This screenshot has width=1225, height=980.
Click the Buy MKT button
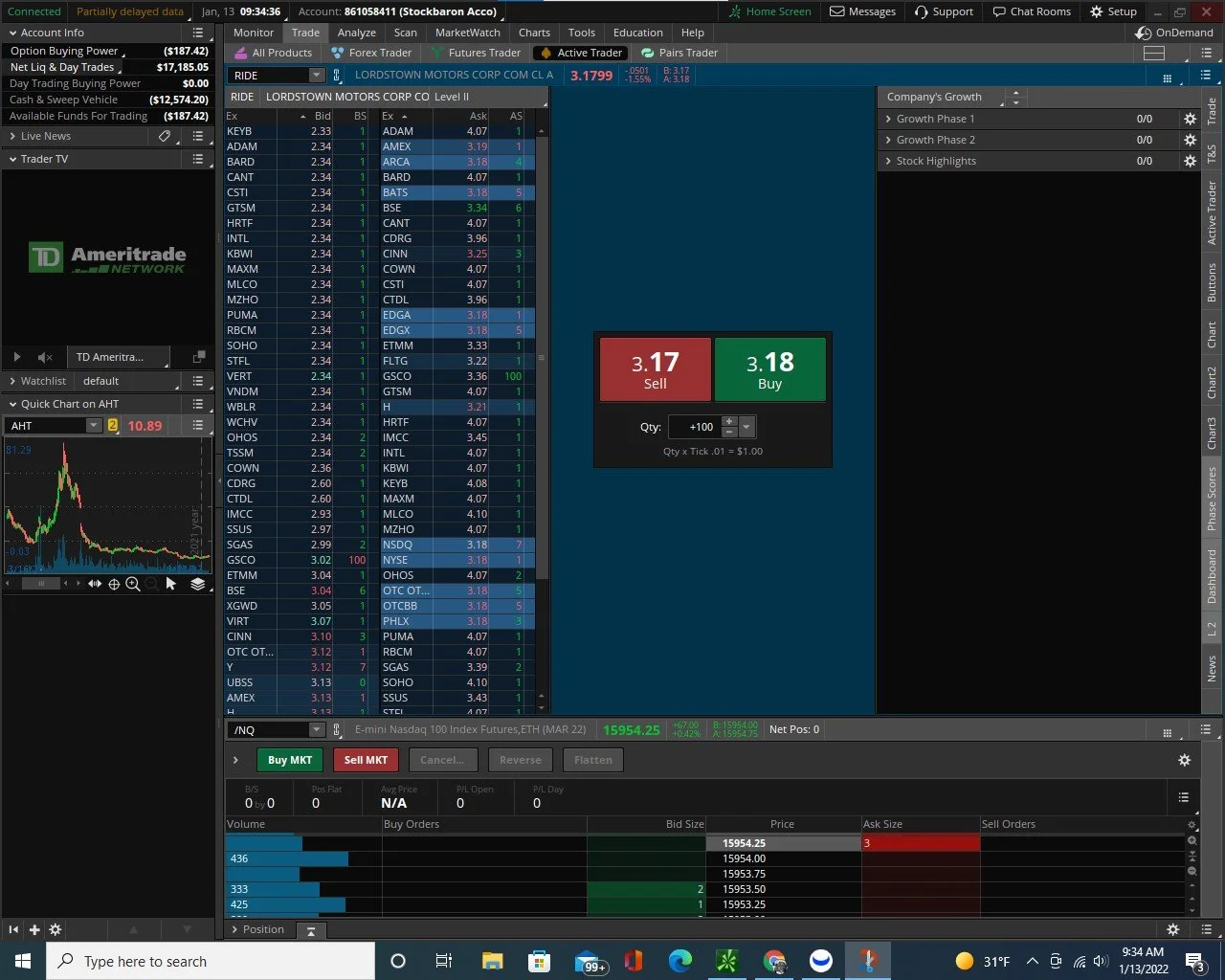pyautogui.click(x=290, y=760)
